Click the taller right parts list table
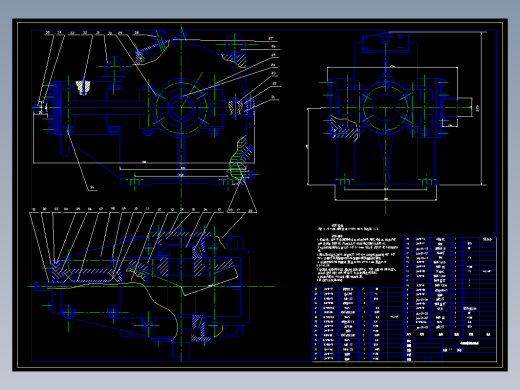The height and width of the screenshot is (390, 520). tap(451, 288)
